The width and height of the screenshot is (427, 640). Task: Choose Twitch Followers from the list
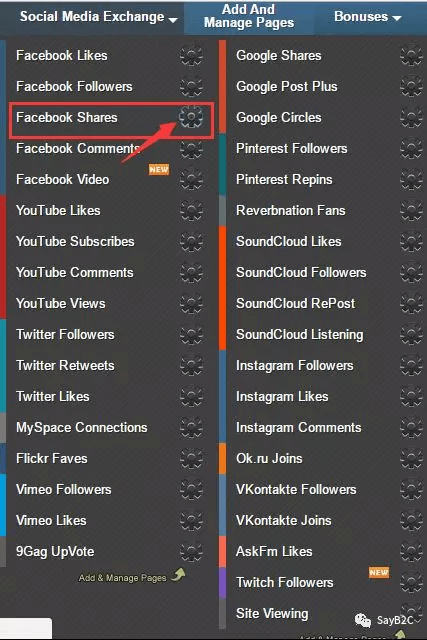(285, 582)
